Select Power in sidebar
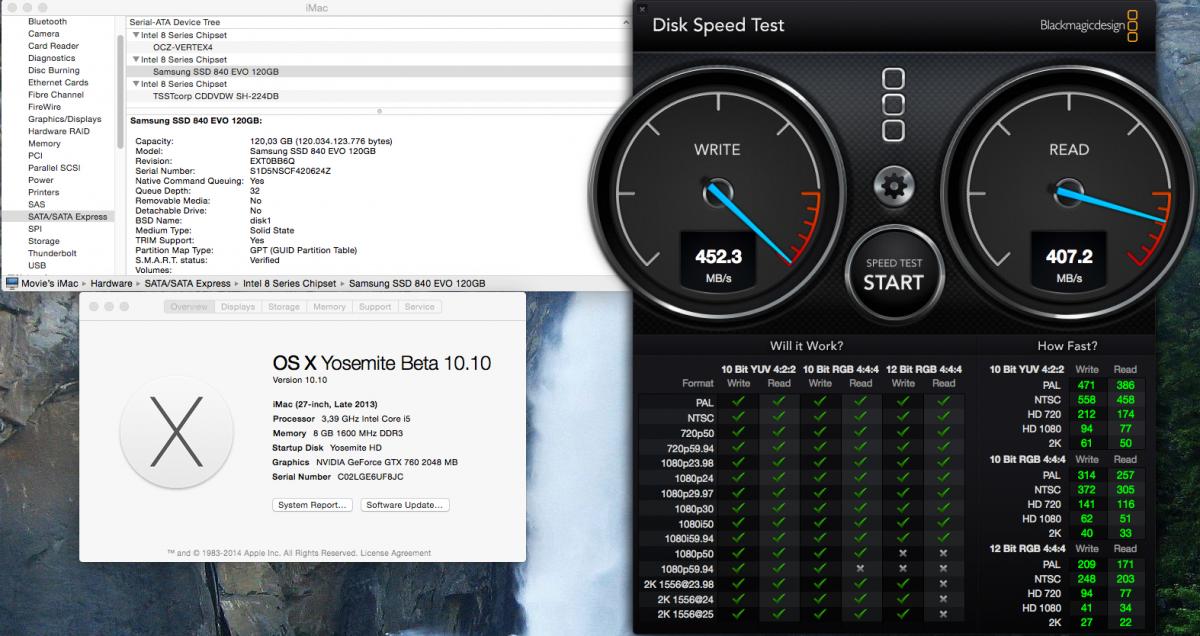This screenshot has width=1200, height=636. click(x=41, y=180)
